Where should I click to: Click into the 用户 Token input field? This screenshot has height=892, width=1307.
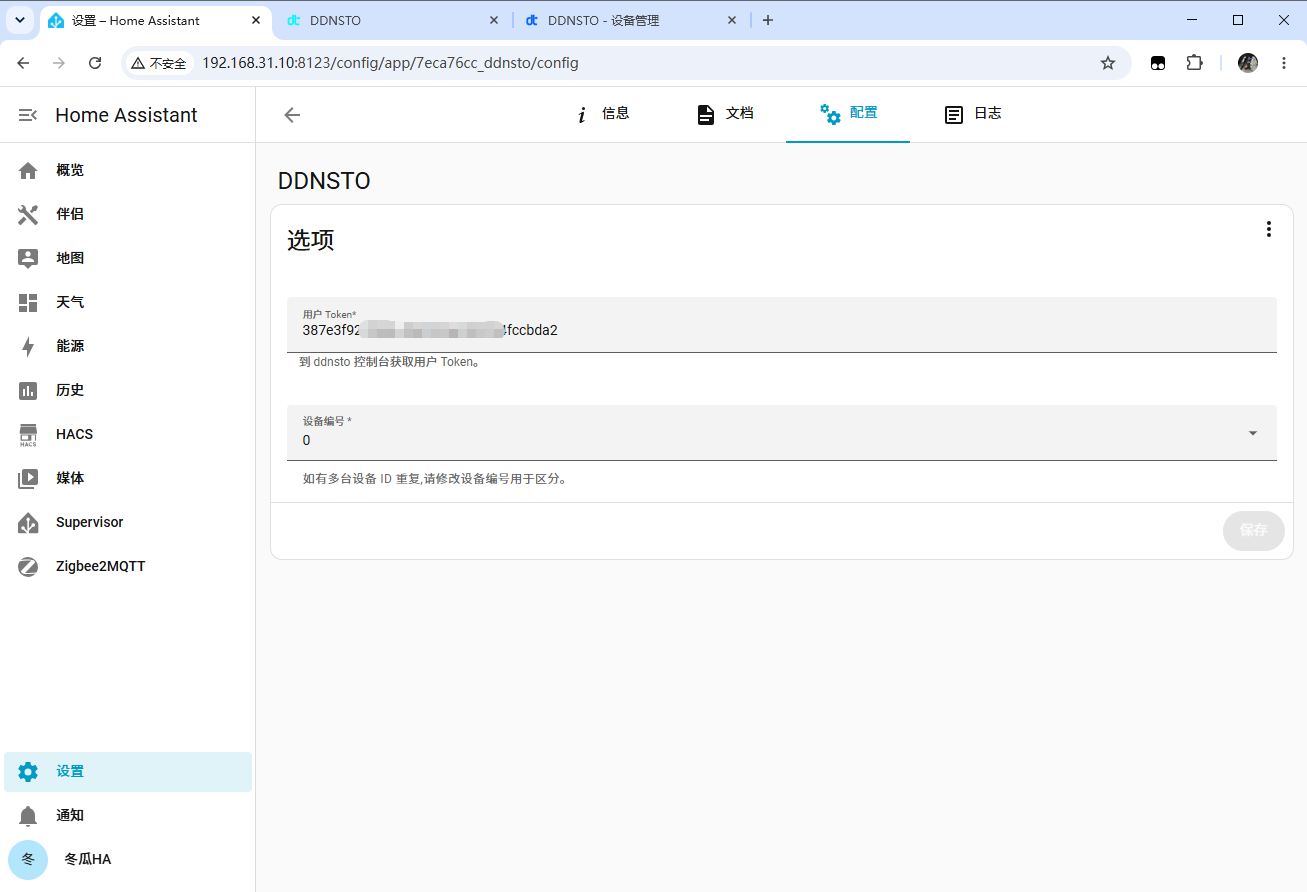[782, 324]
